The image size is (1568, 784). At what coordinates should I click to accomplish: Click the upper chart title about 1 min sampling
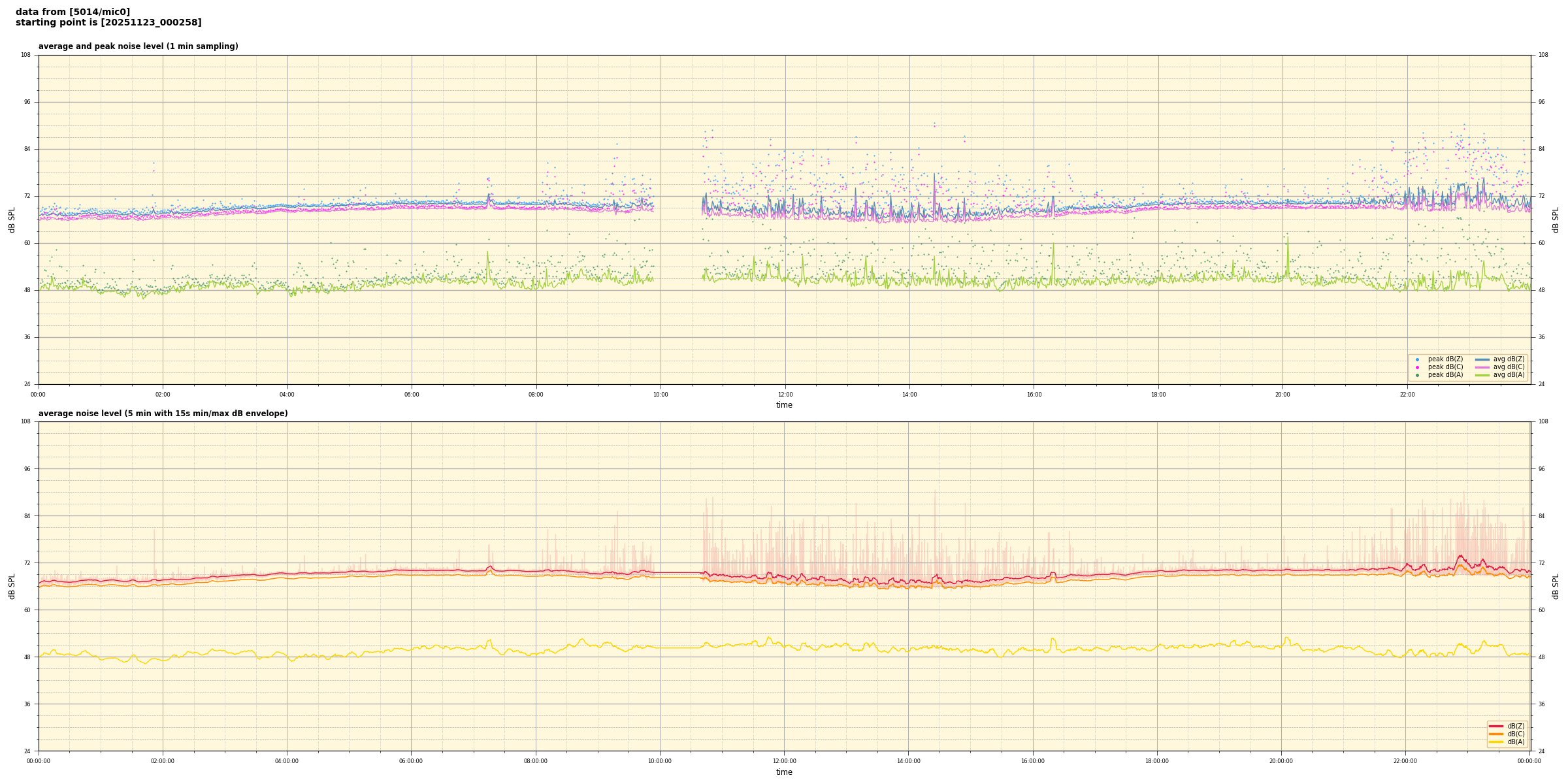138,46
